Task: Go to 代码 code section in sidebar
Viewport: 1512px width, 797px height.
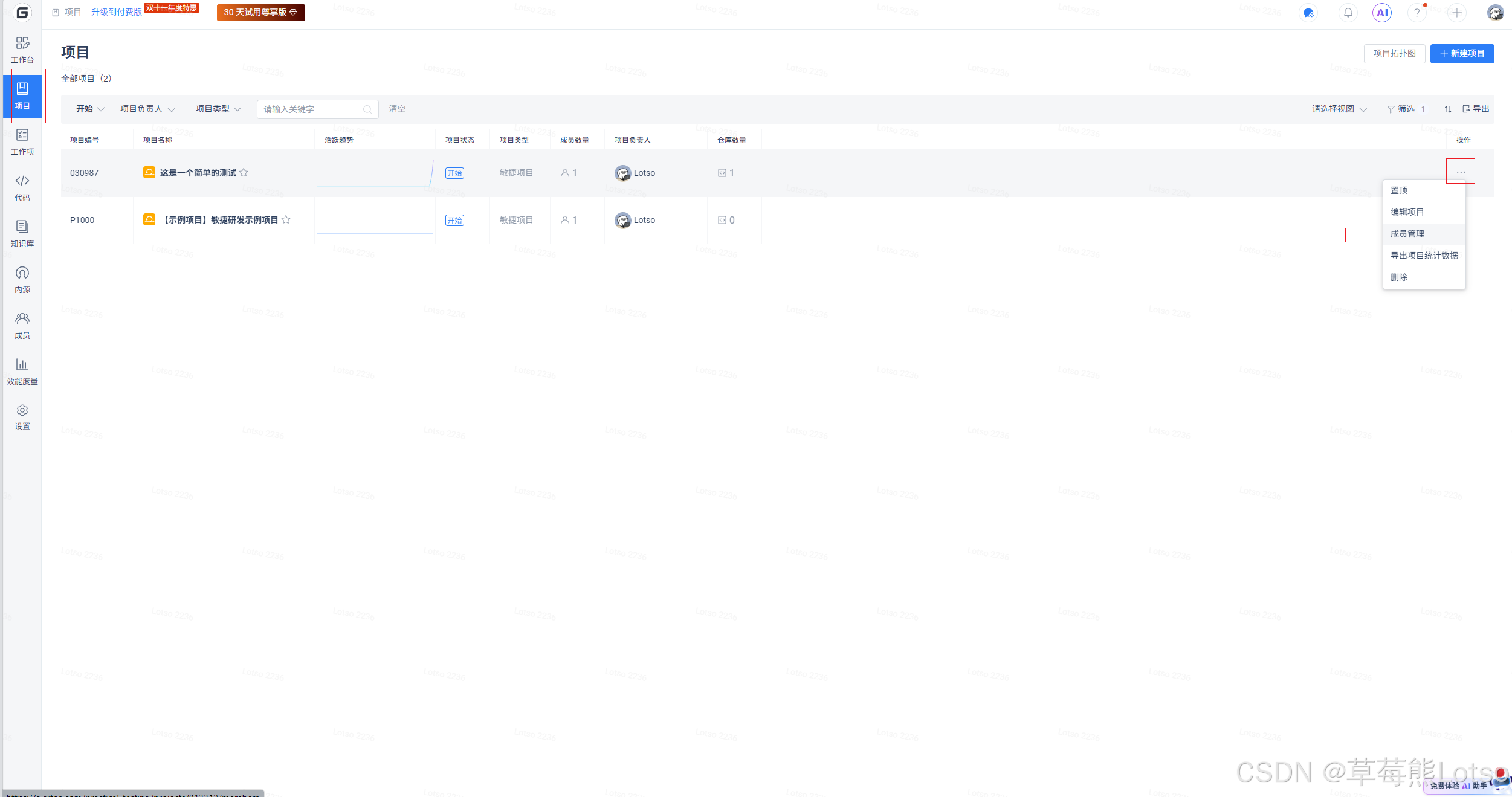Action: [x=22, y=187]
